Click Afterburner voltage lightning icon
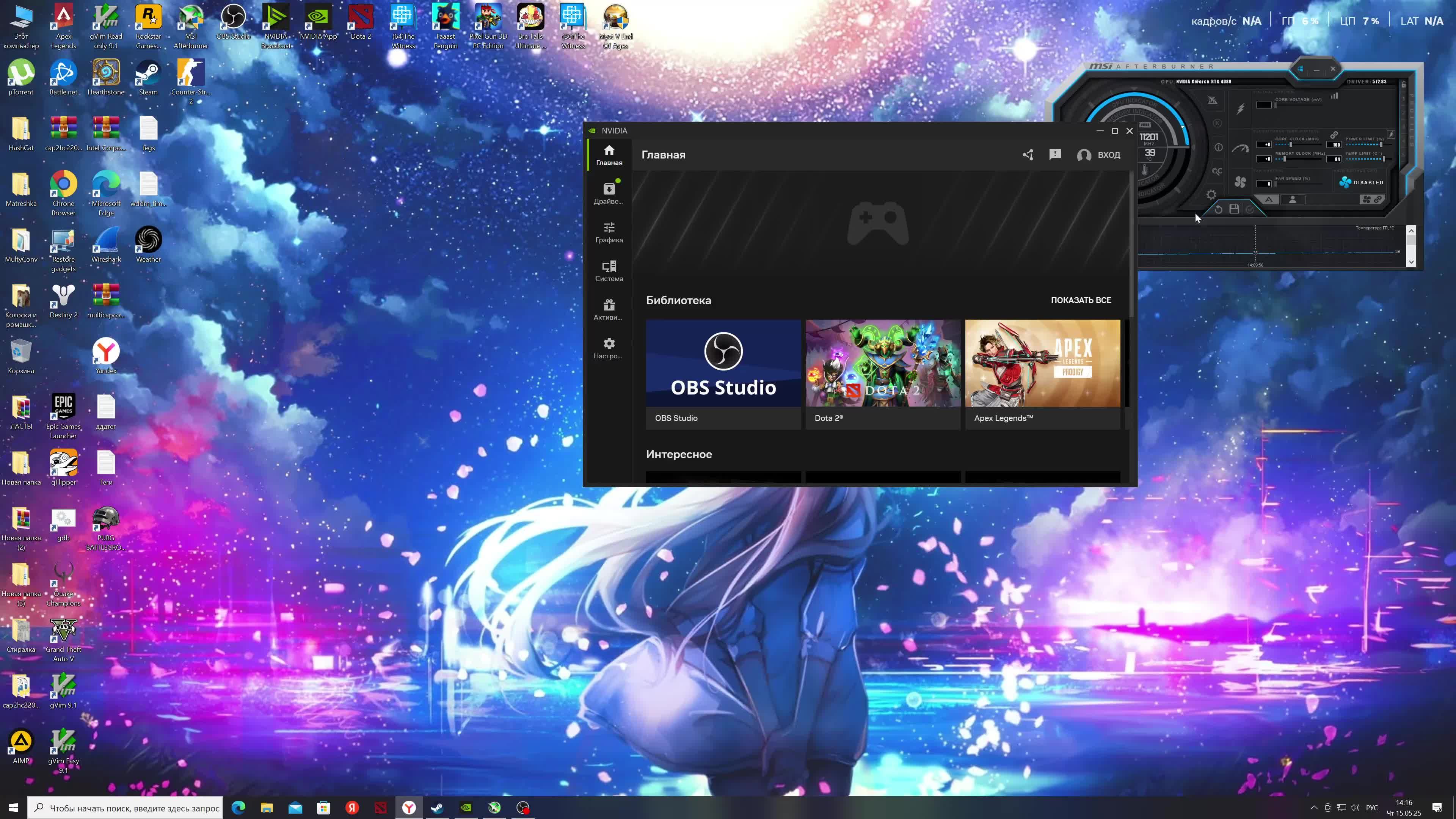 click(x=1240, y=108)
